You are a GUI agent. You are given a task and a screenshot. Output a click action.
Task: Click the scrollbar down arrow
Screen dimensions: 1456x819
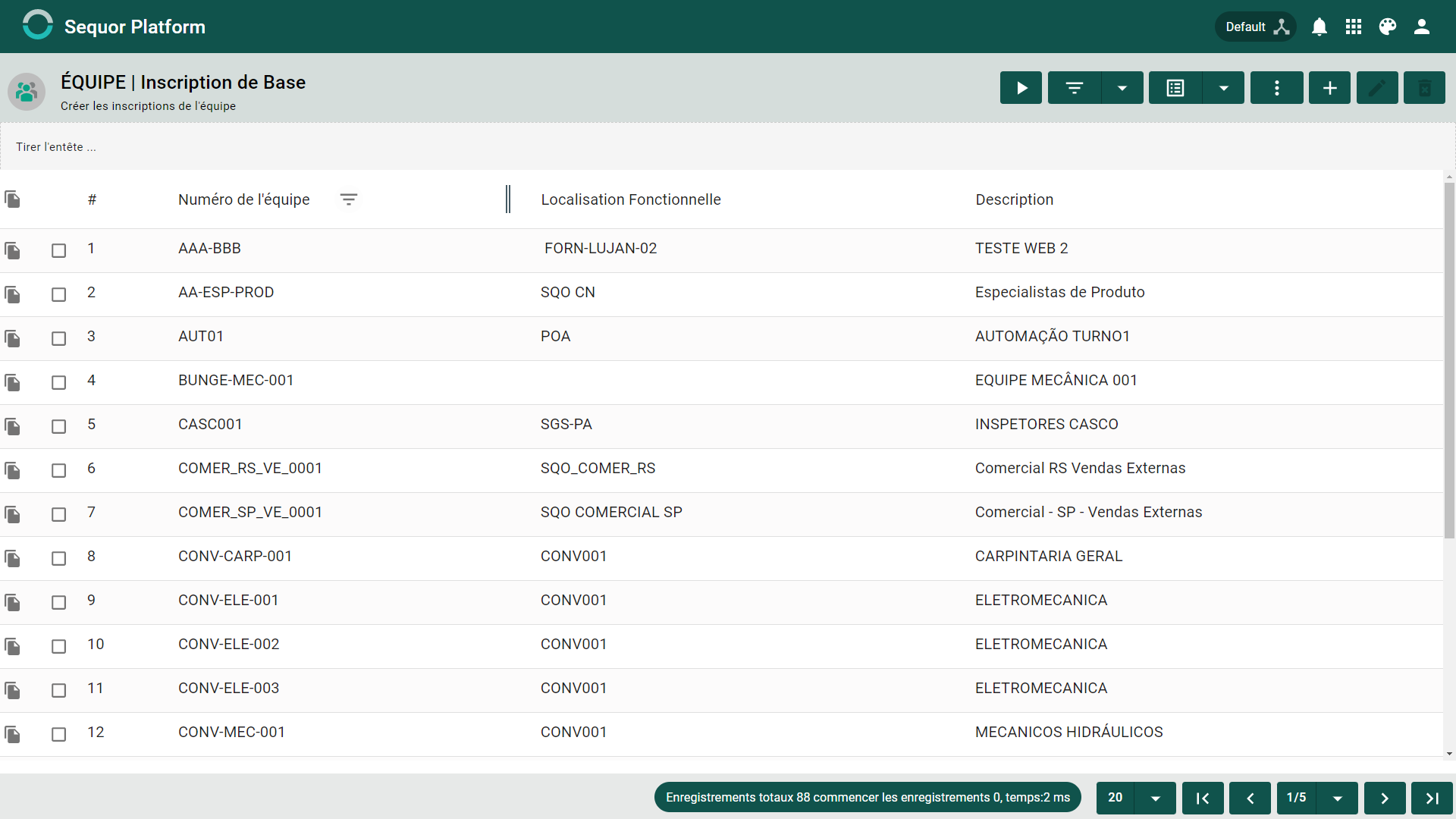pos(1449,754)
